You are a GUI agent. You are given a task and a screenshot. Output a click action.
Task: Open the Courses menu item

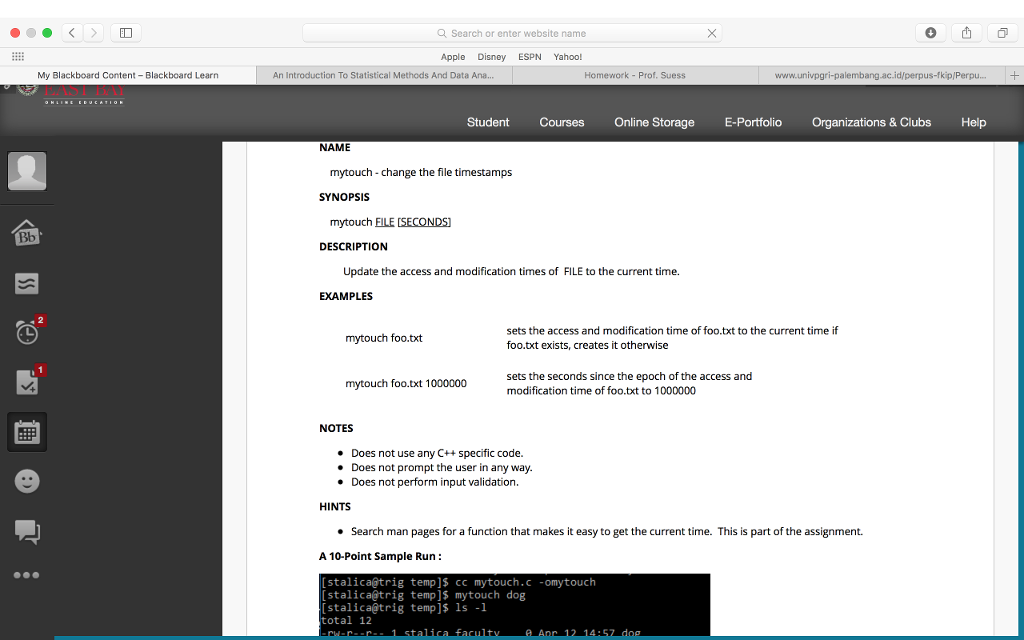(561, 122)
